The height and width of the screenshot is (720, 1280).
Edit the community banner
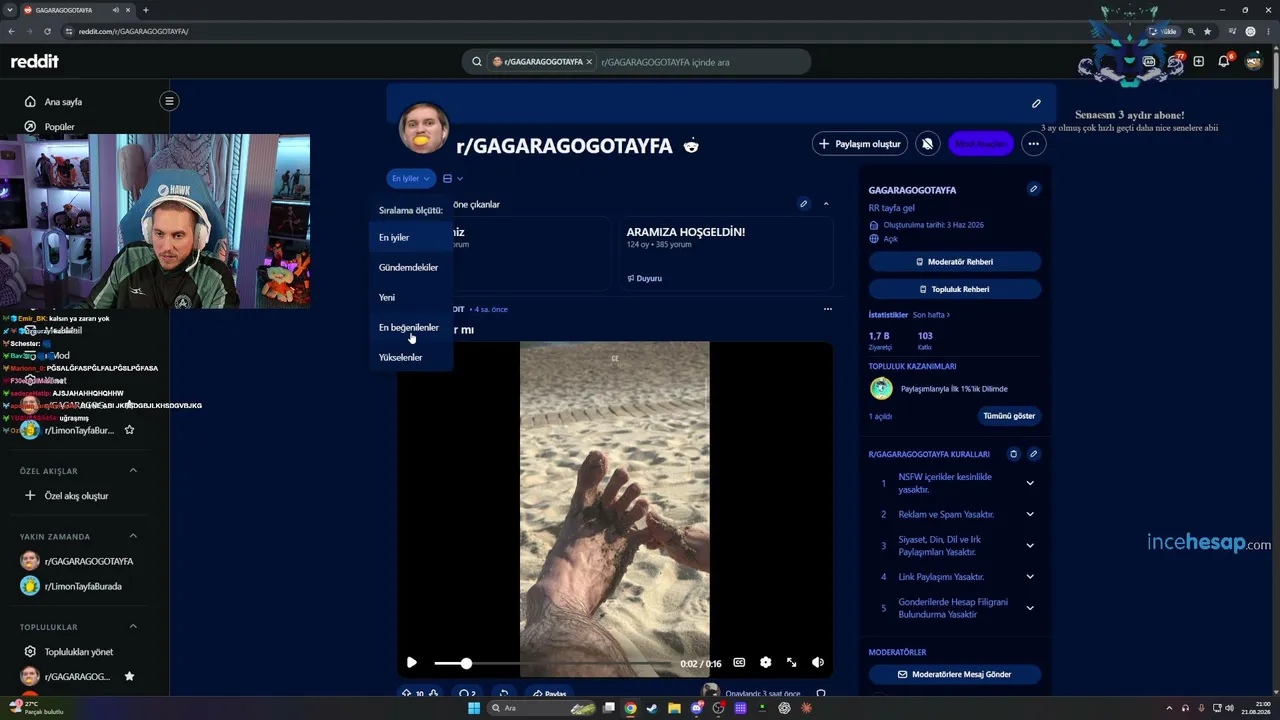point(1036,103)
